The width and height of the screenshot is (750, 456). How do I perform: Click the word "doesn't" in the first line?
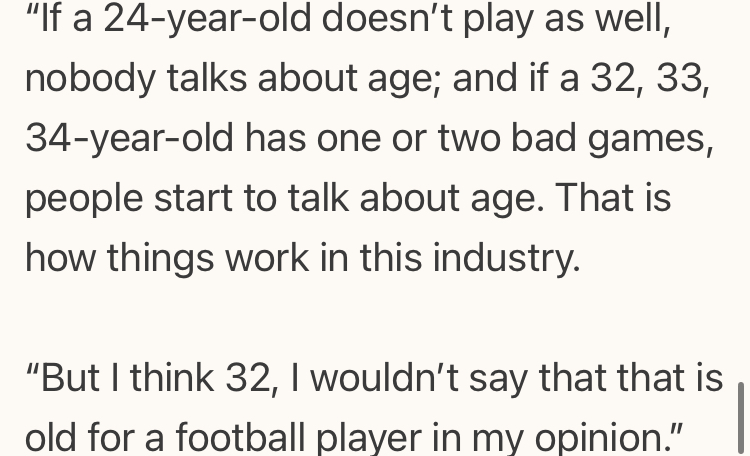tap(396, 18)
